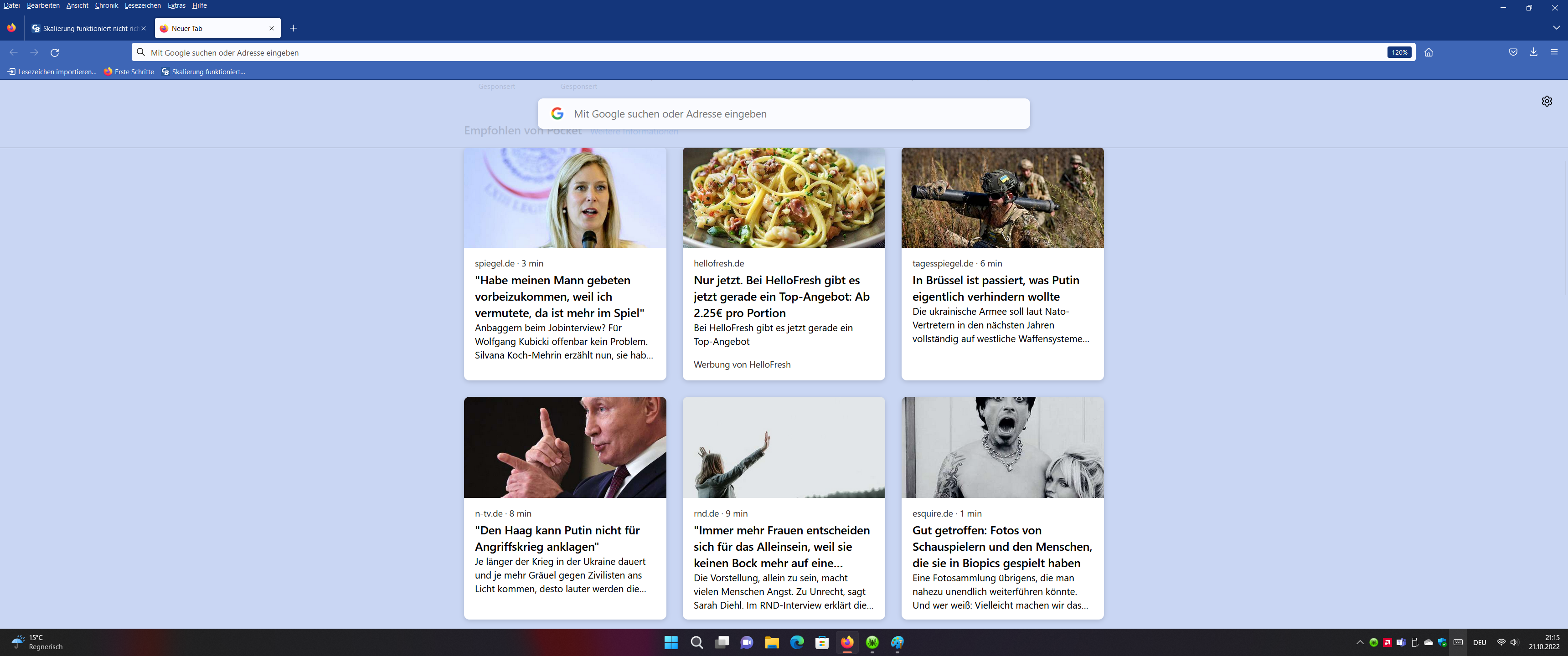
Task: Open the Firefox home page icon
Action: coord(1429,52)
